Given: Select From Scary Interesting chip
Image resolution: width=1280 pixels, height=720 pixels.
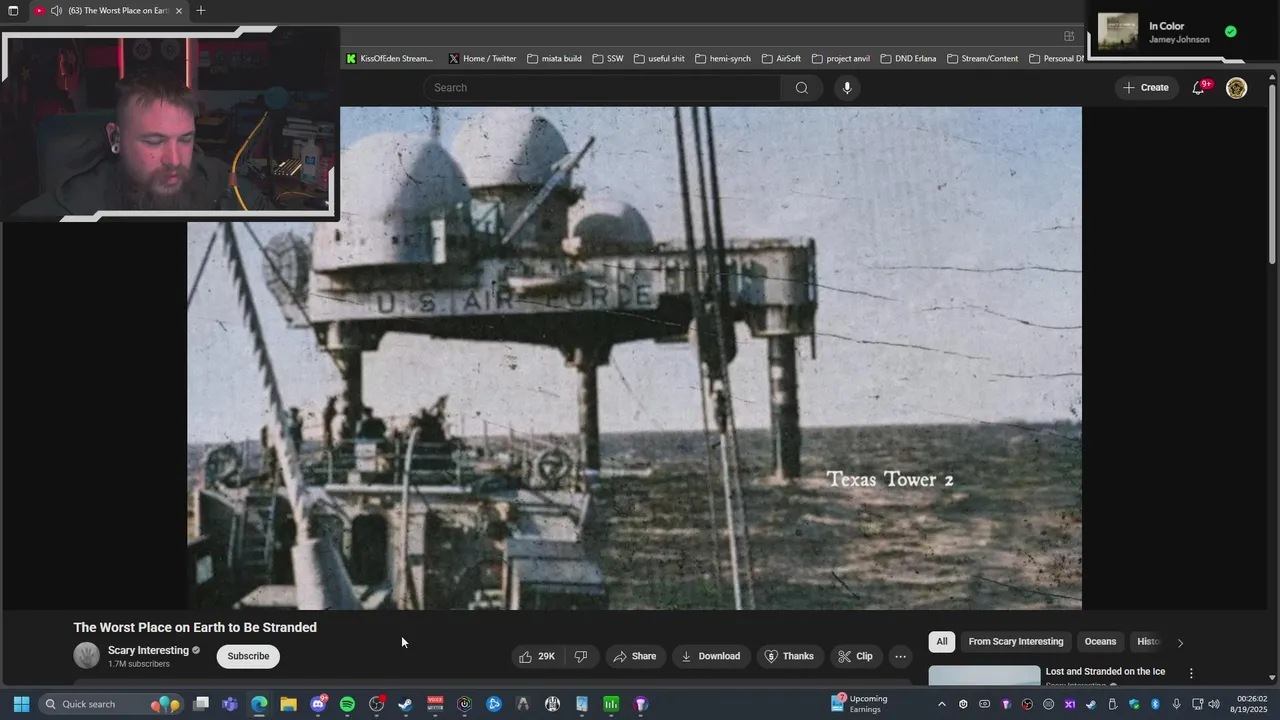Looking at the screenshot, I should [1015, 642].
